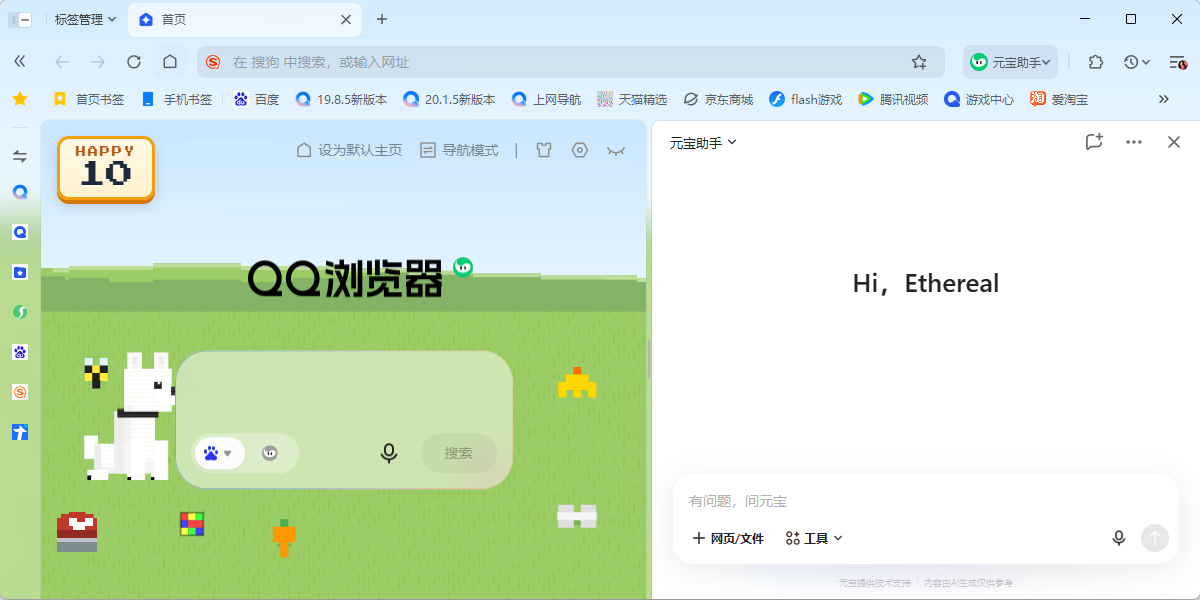Click 网页/文件 to add attachment
Screen dimensions: 1200x600
coord(728,538)
